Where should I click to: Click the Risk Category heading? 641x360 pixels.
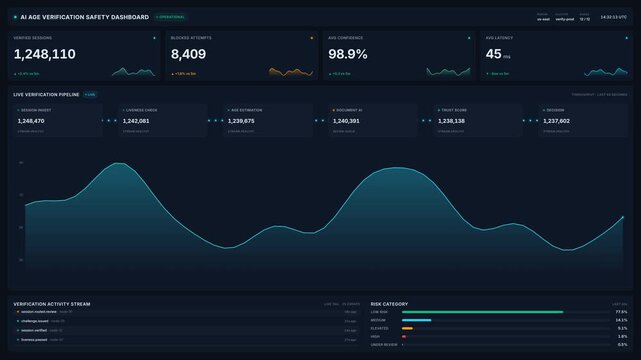389,304
